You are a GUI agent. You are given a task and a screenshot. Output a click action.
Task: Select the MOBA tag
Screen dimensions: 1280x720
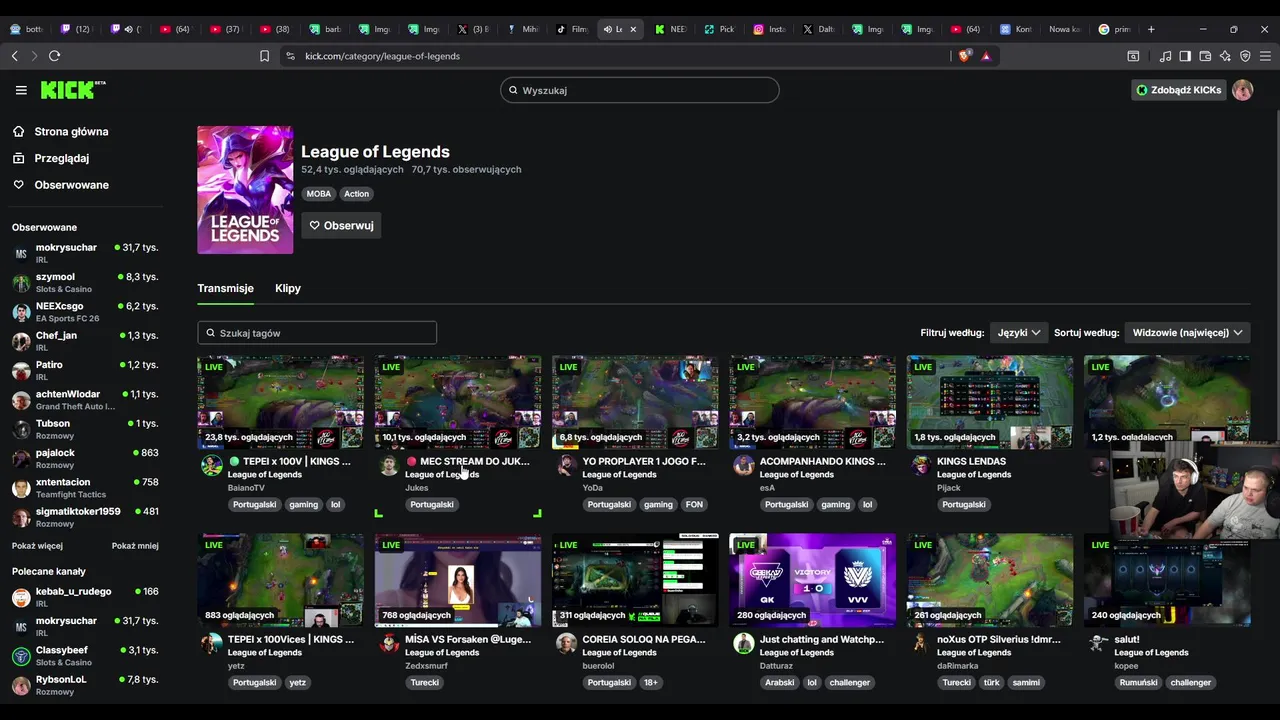(319, 194)
